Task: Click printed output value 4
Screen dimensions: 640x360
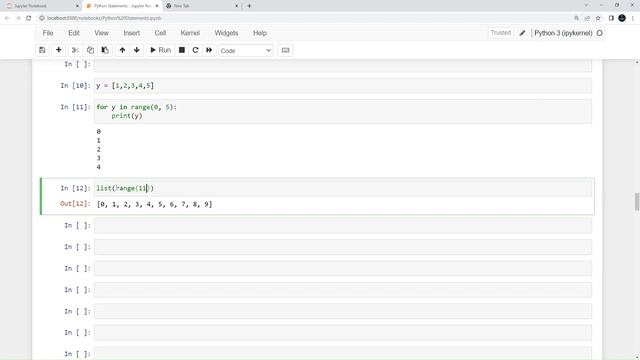Action: coord(98,167)
